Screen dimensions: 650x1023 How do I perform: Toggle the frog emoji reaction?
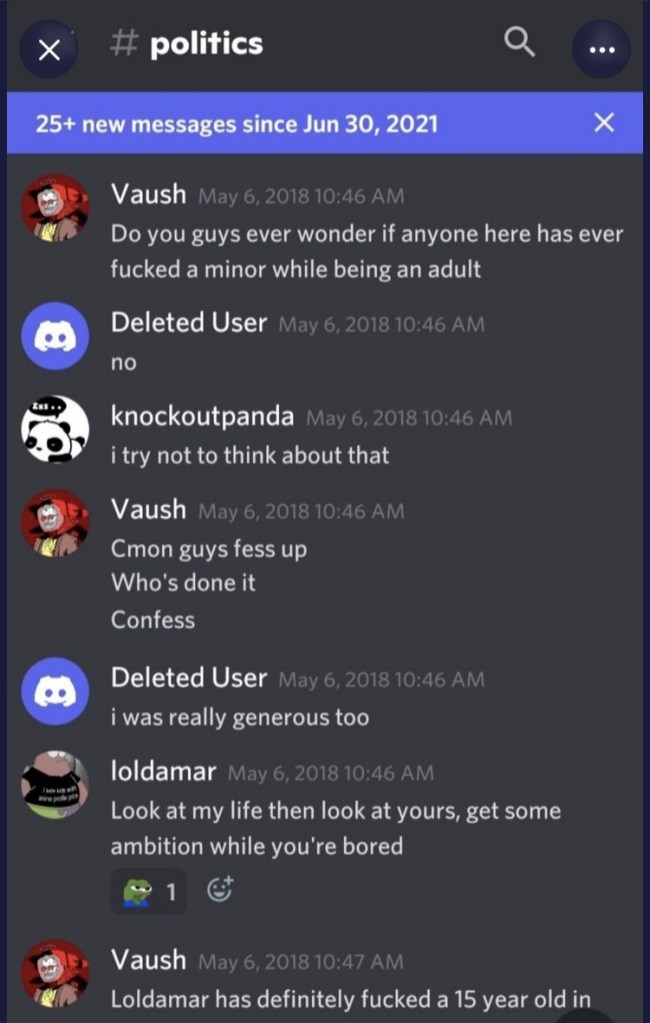[x=149, y=891]
